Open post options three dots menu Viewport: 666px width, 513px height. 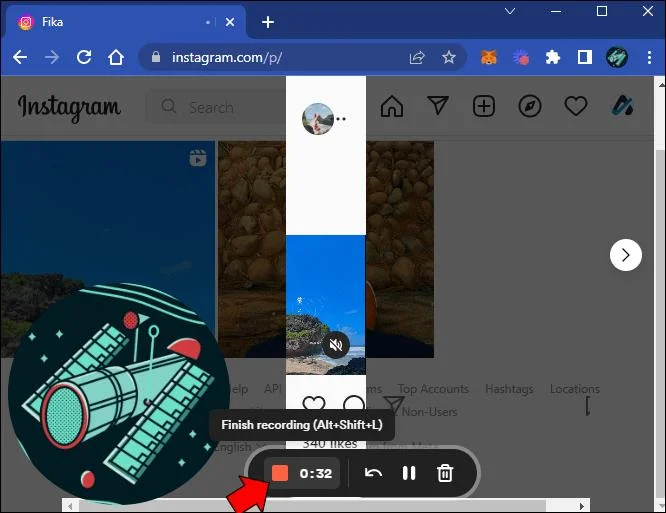click(341, 119)
